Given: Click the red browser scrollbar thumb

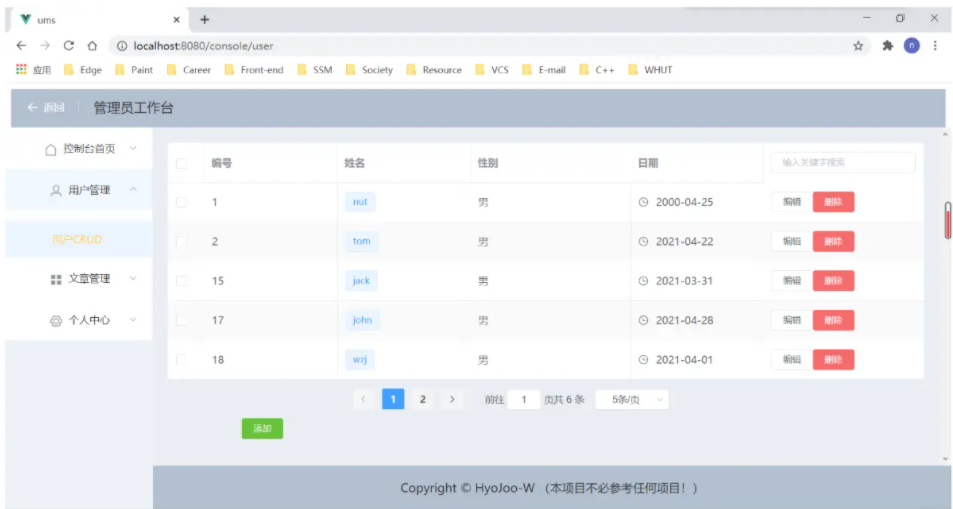Looking at the screenshot, I should 948,220.
